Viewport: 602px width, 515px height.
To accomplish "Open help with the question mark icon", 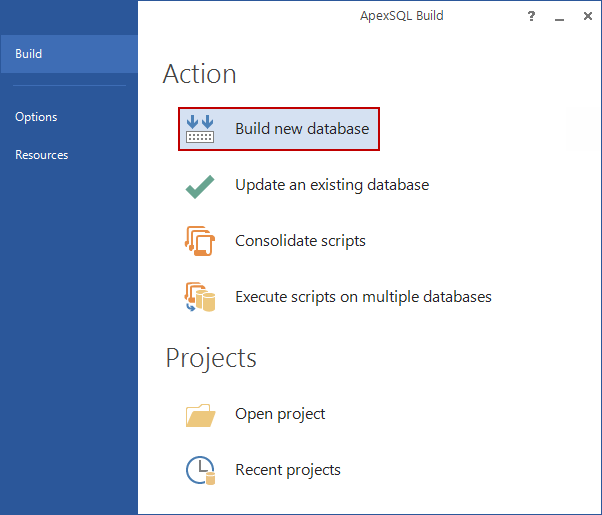I will point(530,16).
